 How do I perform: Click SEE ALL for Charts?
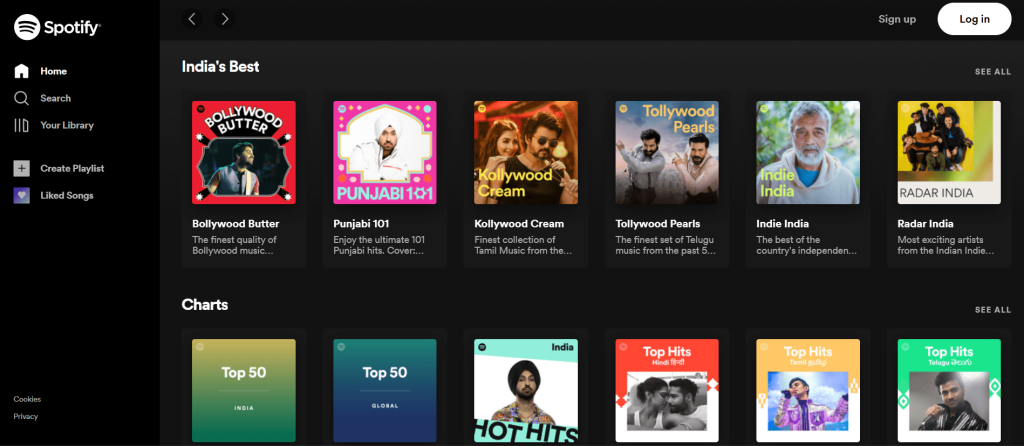pyautogui.click(x=993, y=310)
